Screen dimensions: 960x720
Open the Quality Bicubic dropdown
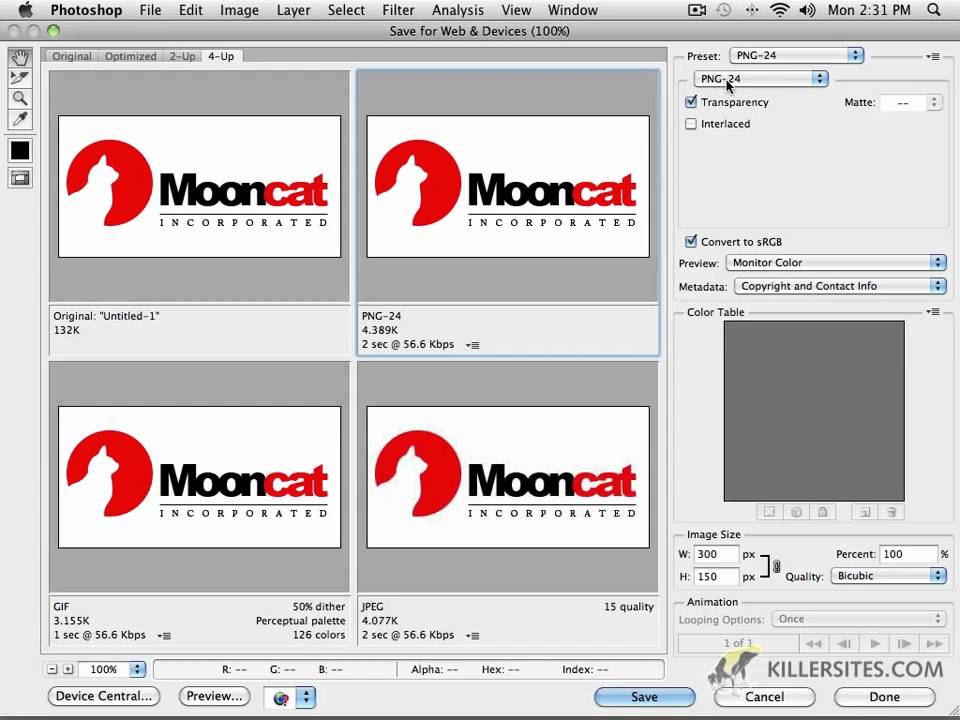click(888, 576)
